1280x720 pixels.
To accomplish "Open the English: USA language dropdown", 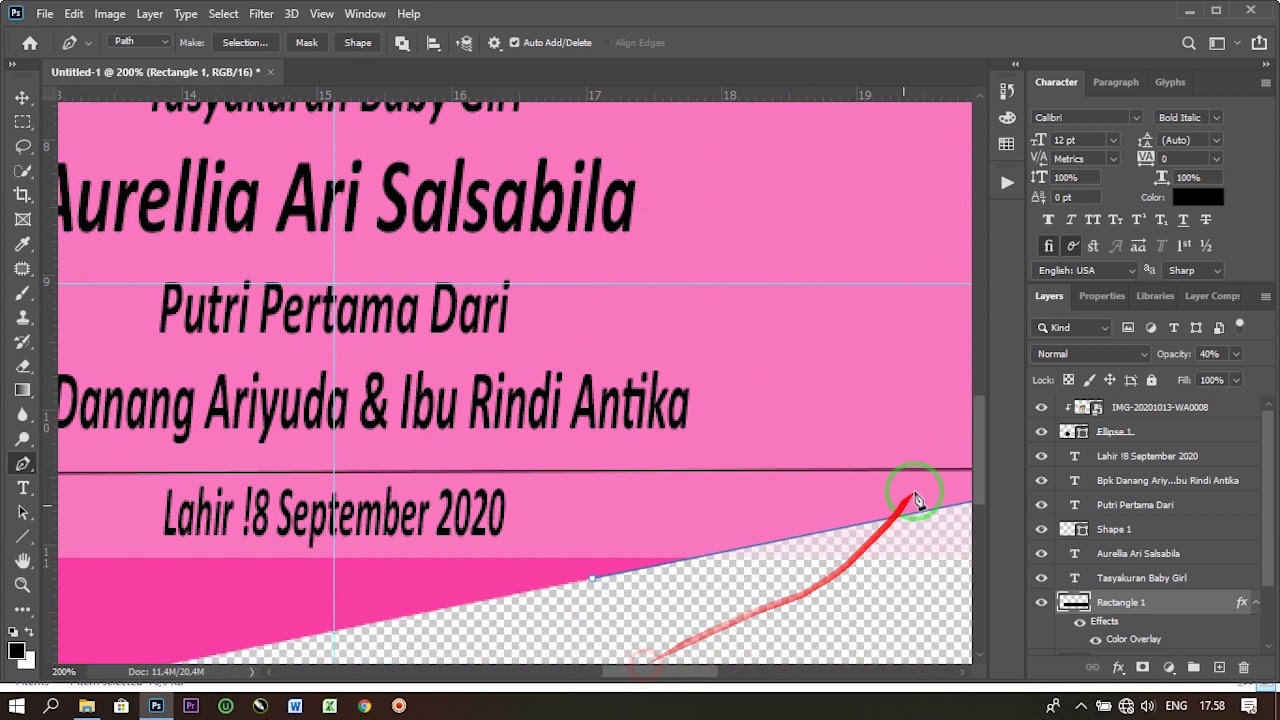I will 1086,271.
